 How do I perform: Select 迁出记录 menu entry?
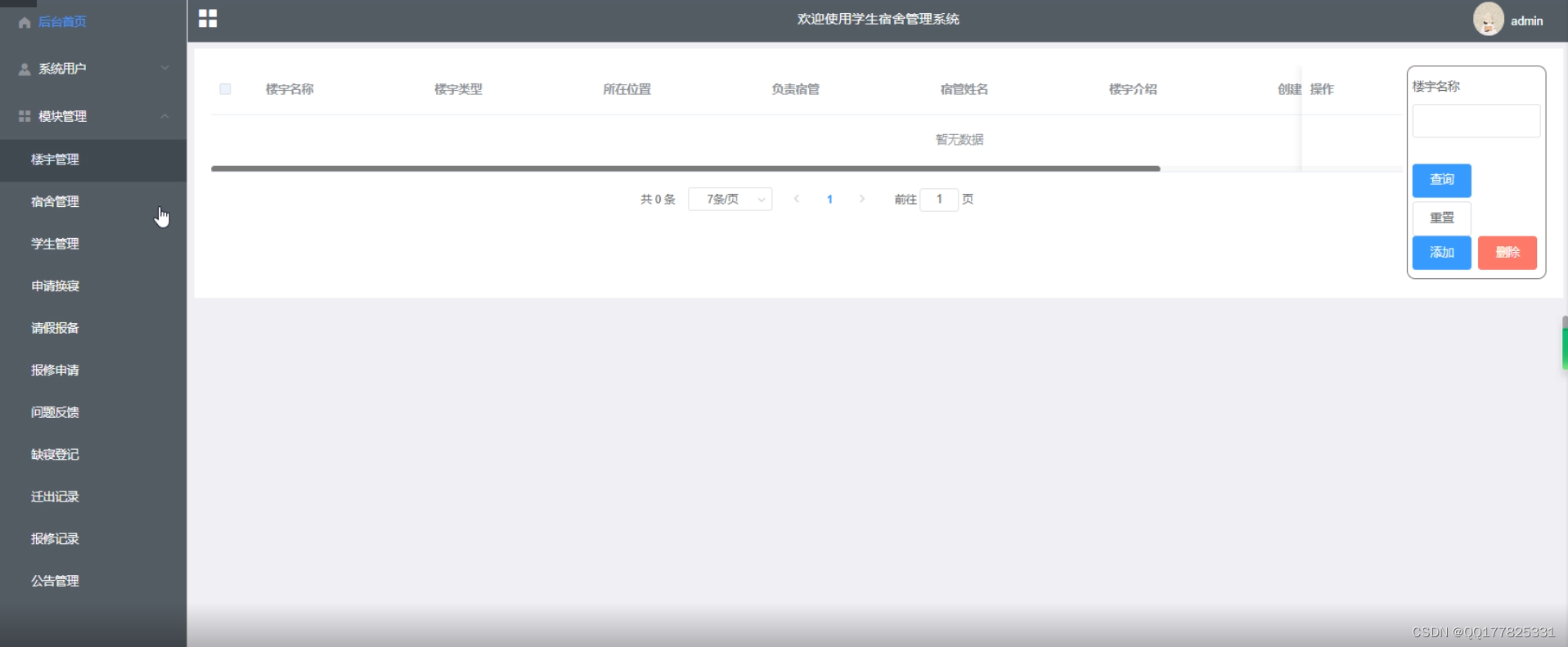[x=93, y=496]
